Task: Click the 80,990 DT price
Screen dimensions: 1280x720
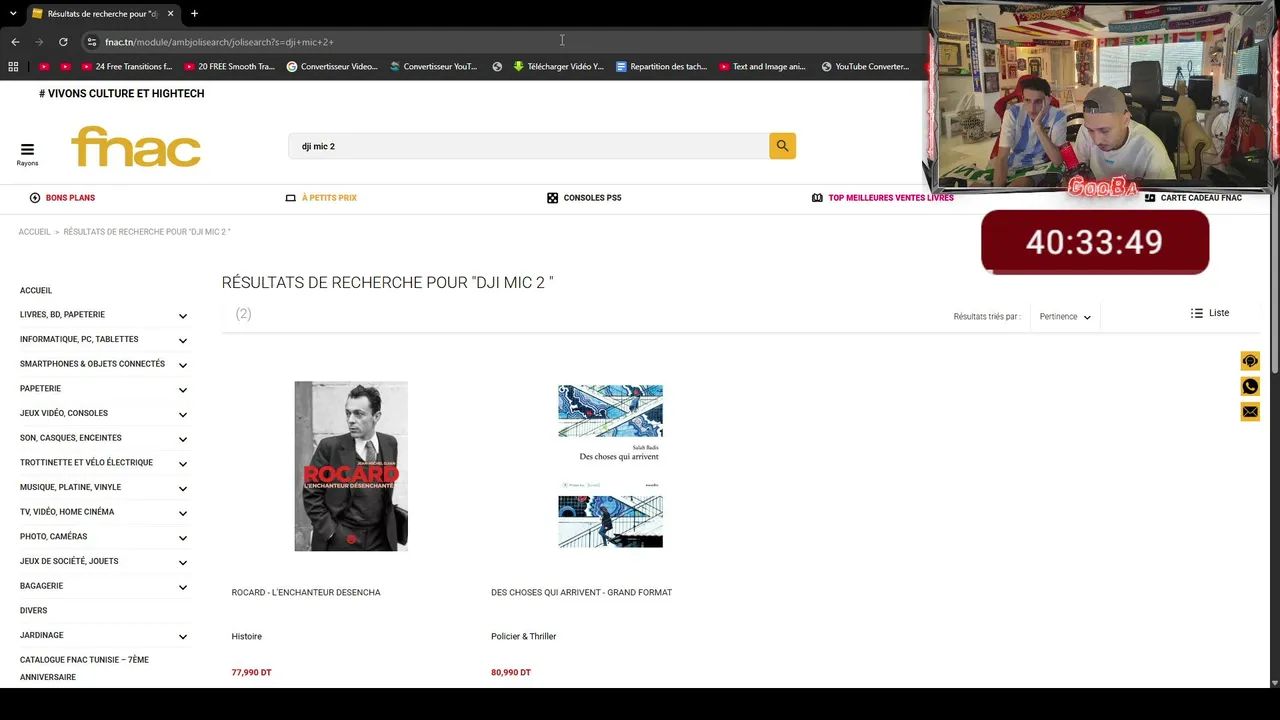Action: pos(511,673)
